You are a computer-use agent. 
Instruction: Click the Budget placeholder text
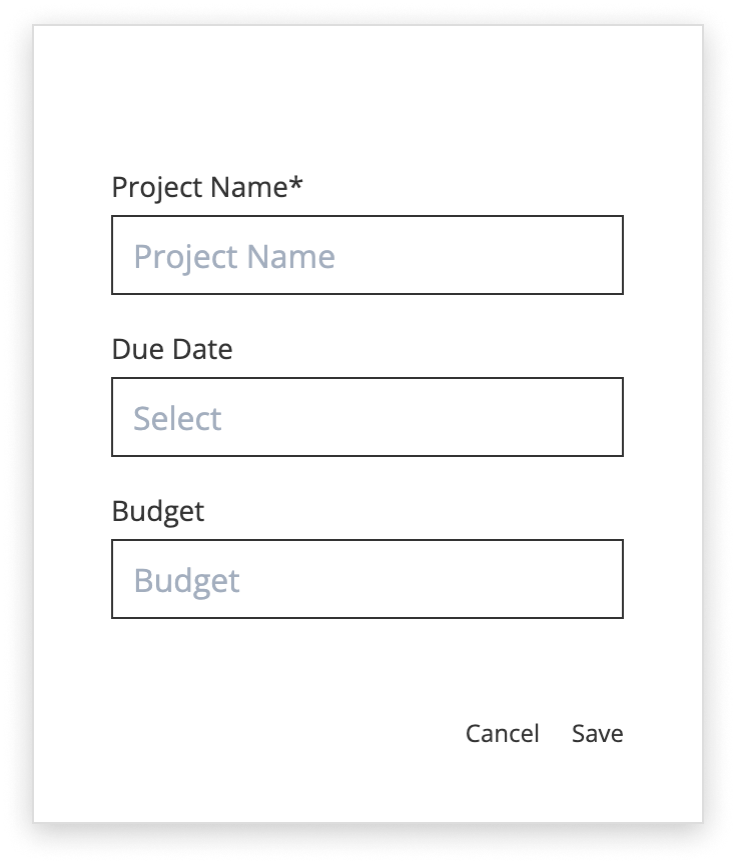tap(186, 578)
